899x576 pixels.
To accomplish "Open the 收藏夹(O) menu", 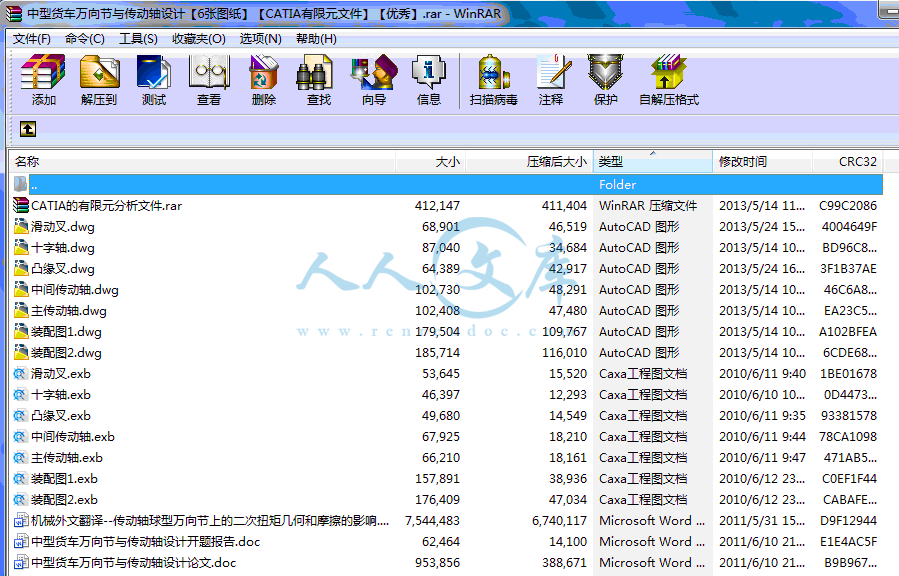I will [198, 39].
